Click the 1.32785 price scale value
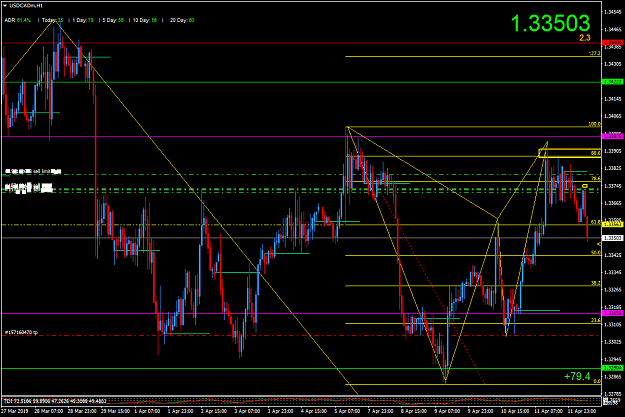Screen dimensions: 625x417 (613, 394)
